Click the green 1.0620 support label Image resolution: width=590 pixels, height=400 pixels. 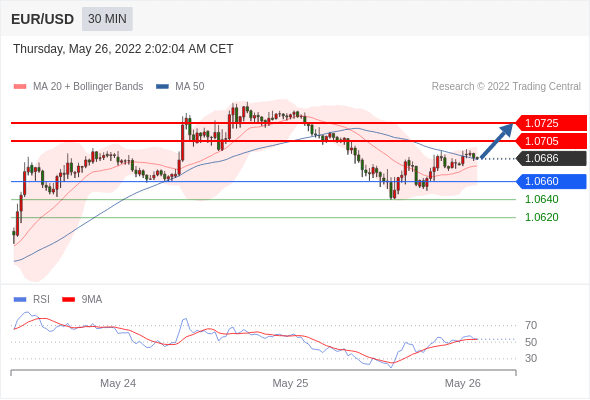point(541,217)
